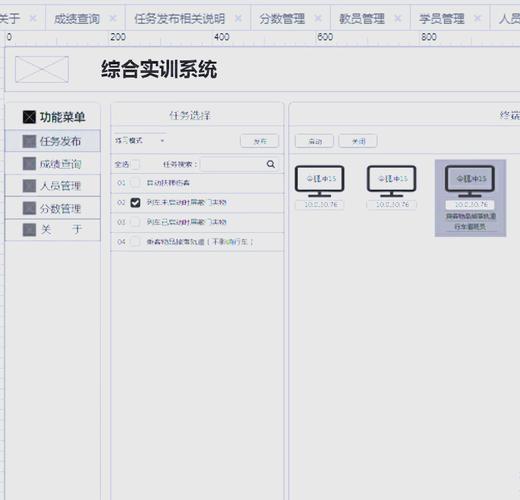Open 人员管理 from the left function menu
This screenshot has width=520, height=500.
pyautogui.click(x=53, y=186)
